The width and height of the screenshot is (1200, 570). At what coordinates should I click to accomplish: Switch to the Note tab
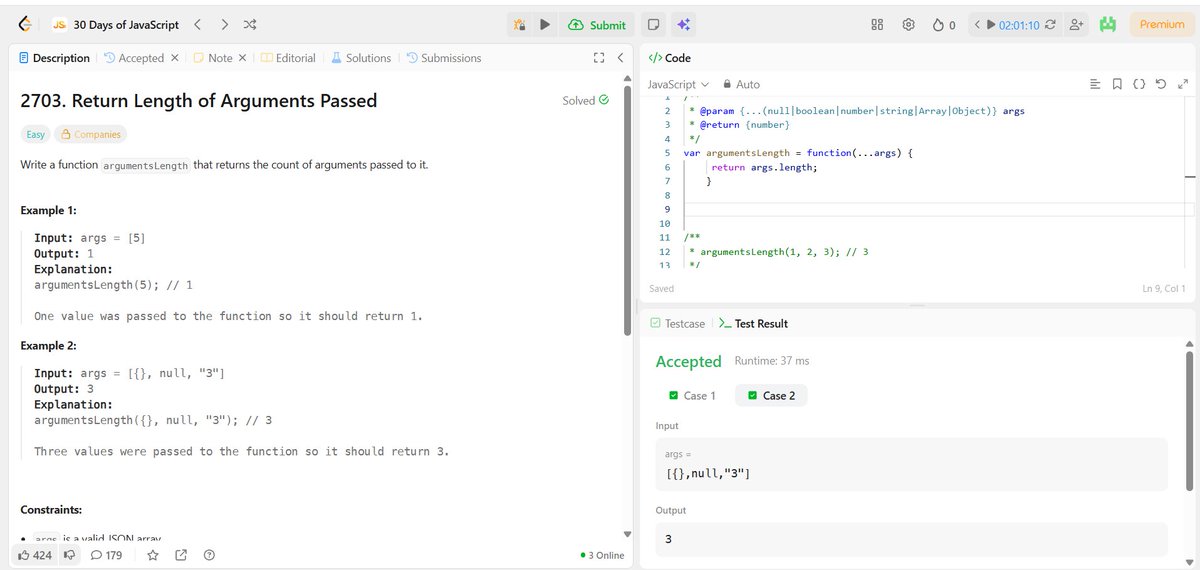(212, 58)
